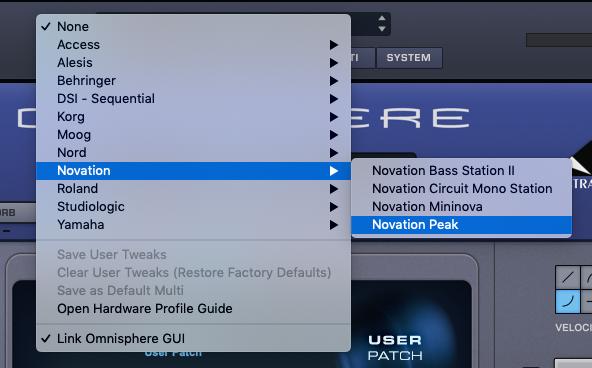Open the Roland hardware submenu

click(x=193, y=189)
